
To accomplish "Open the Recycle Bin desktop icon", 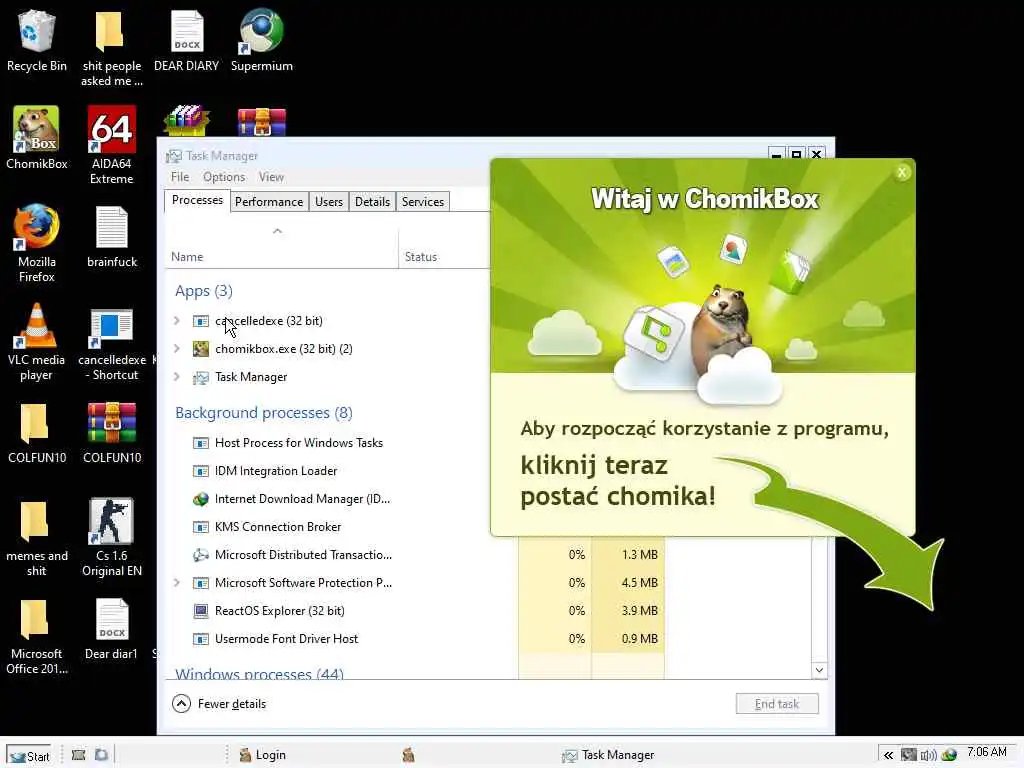I will pyautogui.click(x=37, y=40).
